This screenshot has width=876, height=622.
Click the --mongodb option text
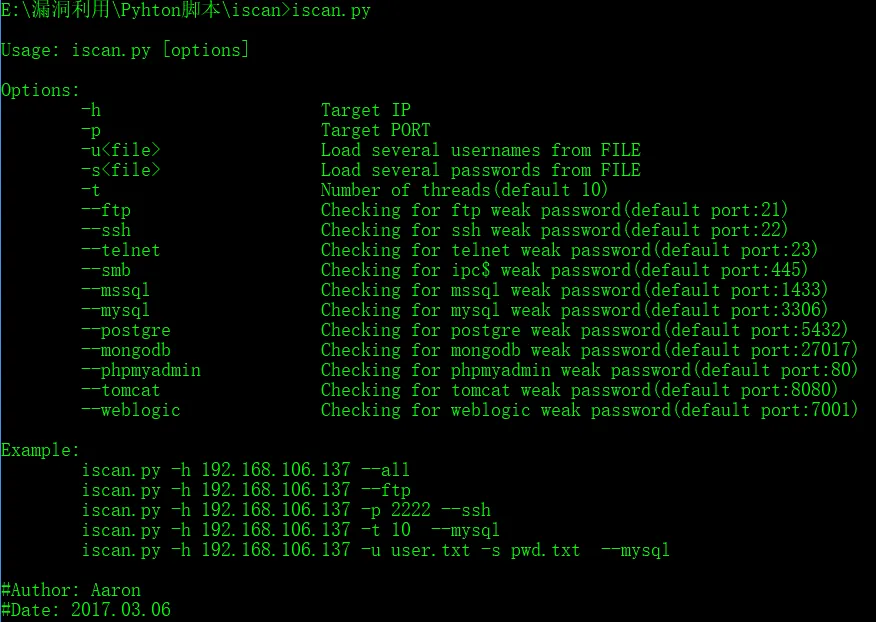[x=126, y=350]
